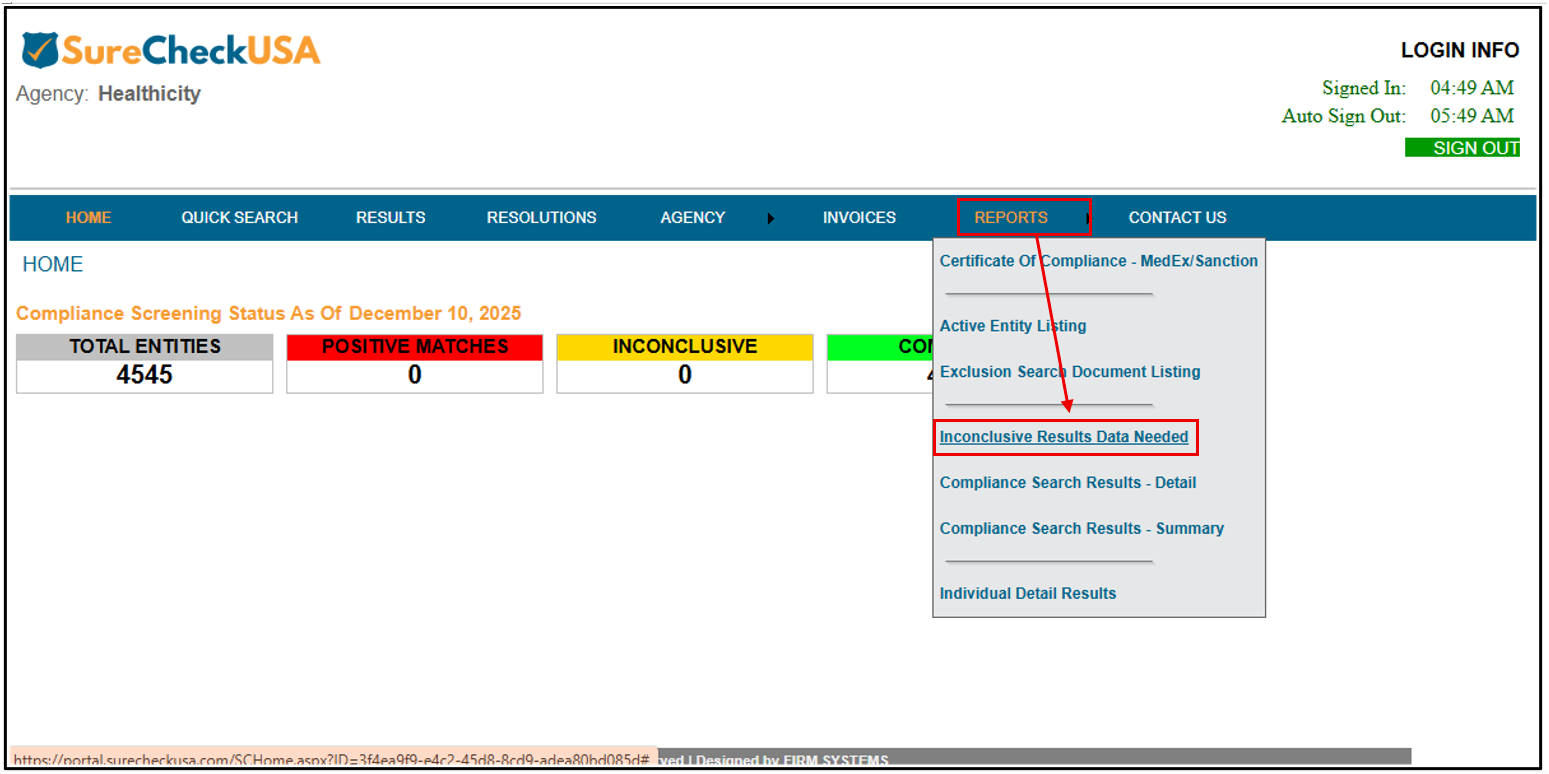Click the green SIGN OUT button
The image size is (1549, 774).
(1462, 148)
